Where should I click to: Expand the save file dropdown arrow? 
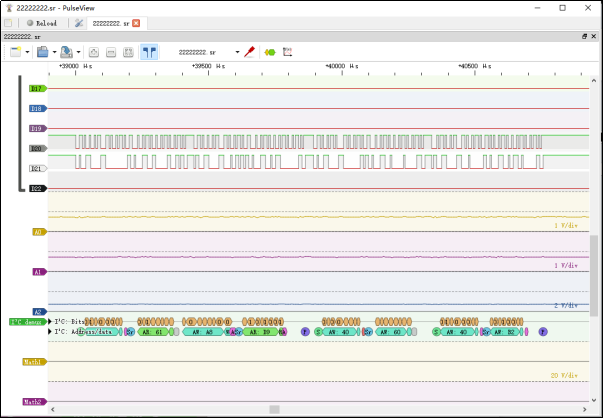coord(78,52)
